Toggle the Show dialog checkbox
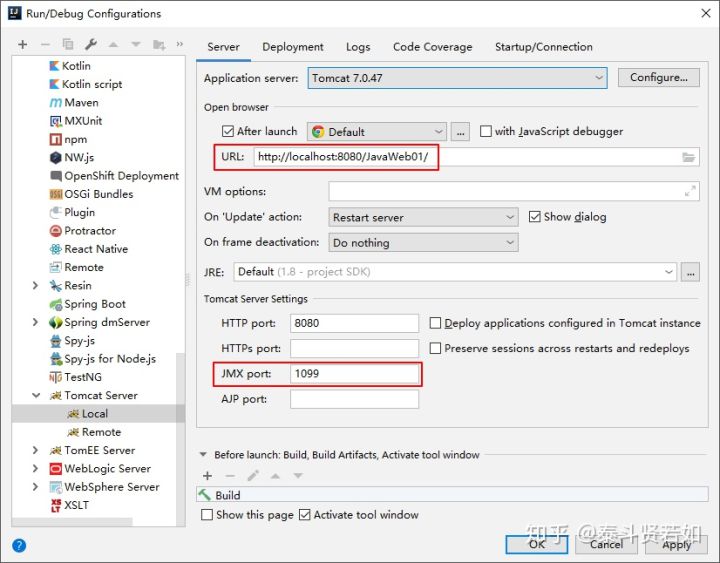 coord(535,217)
